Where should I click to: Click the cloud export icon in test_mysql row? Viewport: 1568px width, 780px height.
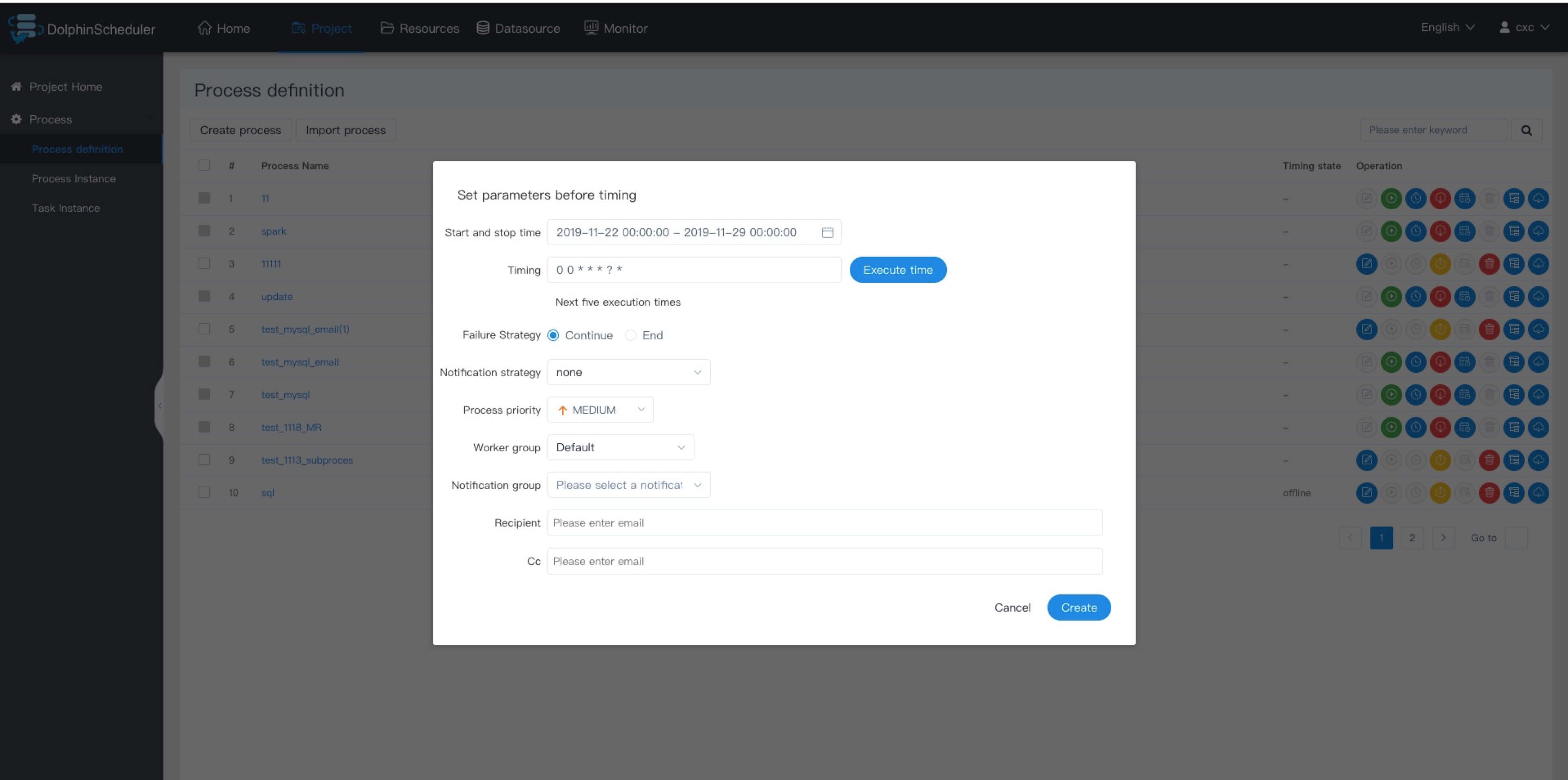point(1538,394)
